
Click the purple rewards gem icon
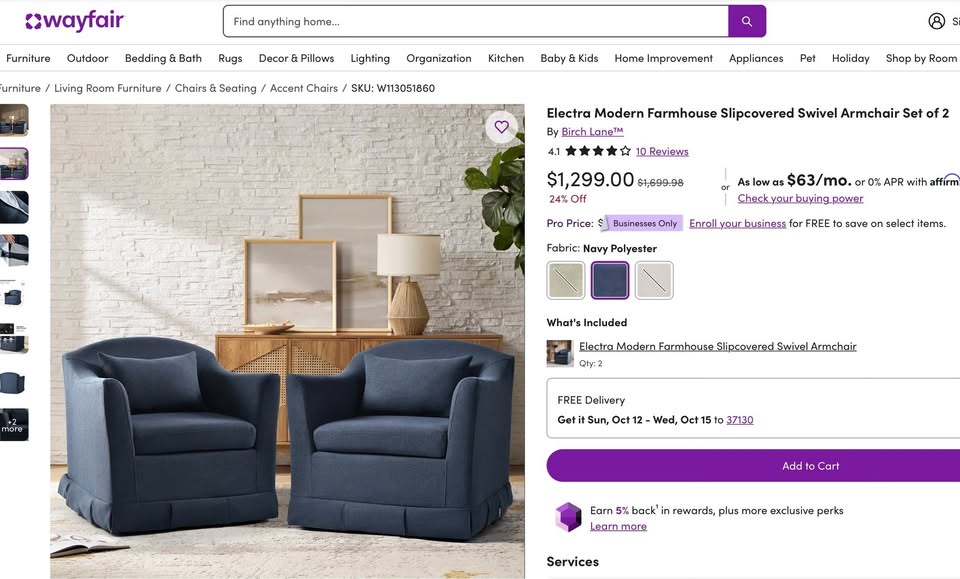[568, 517]
